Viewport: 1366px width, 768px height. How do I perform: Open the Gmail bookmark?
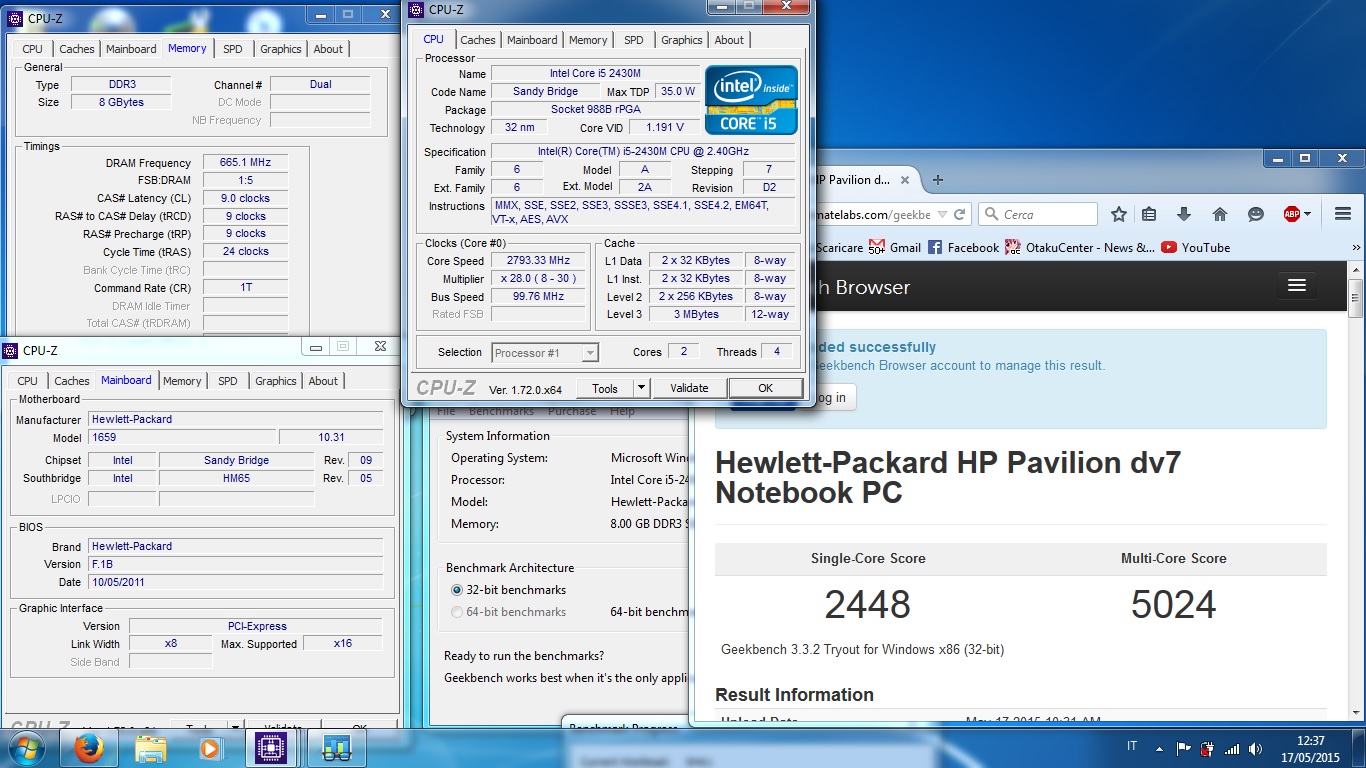click(x=895, y=247)
